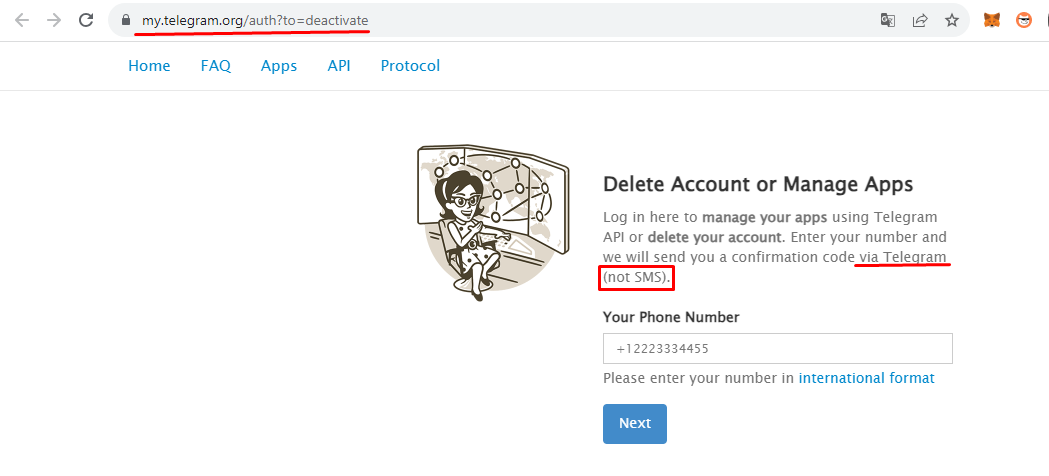View site info via the padlock icon
This screenshot has height=476, width=1049.
pyautogui.click(x=125, y=20)
